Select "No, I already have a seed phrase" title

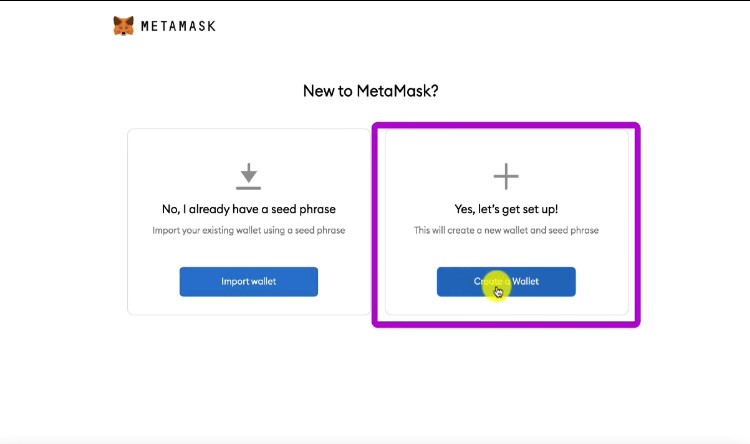(249, 210)
